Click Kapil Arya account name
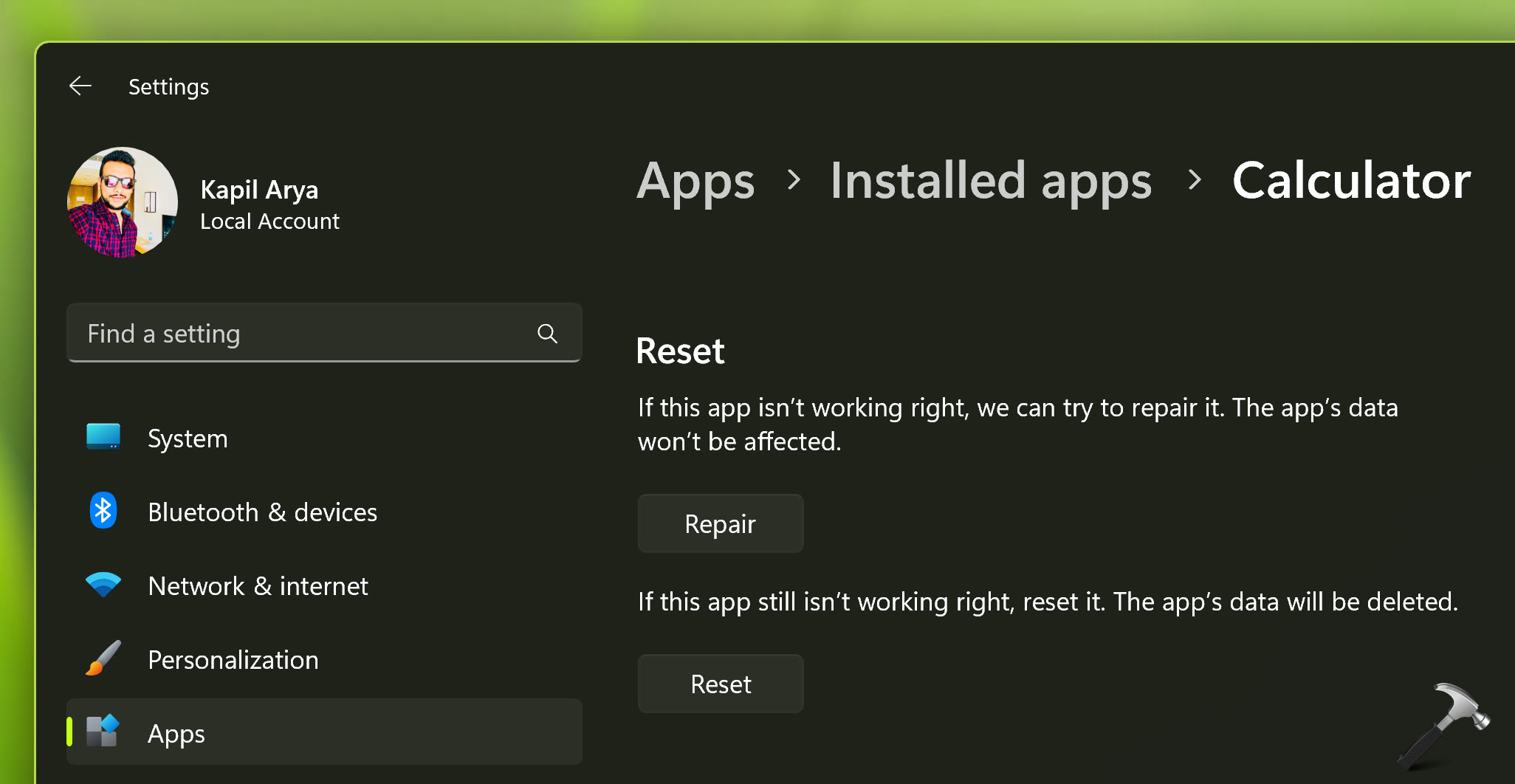 [x=259, y=190]
